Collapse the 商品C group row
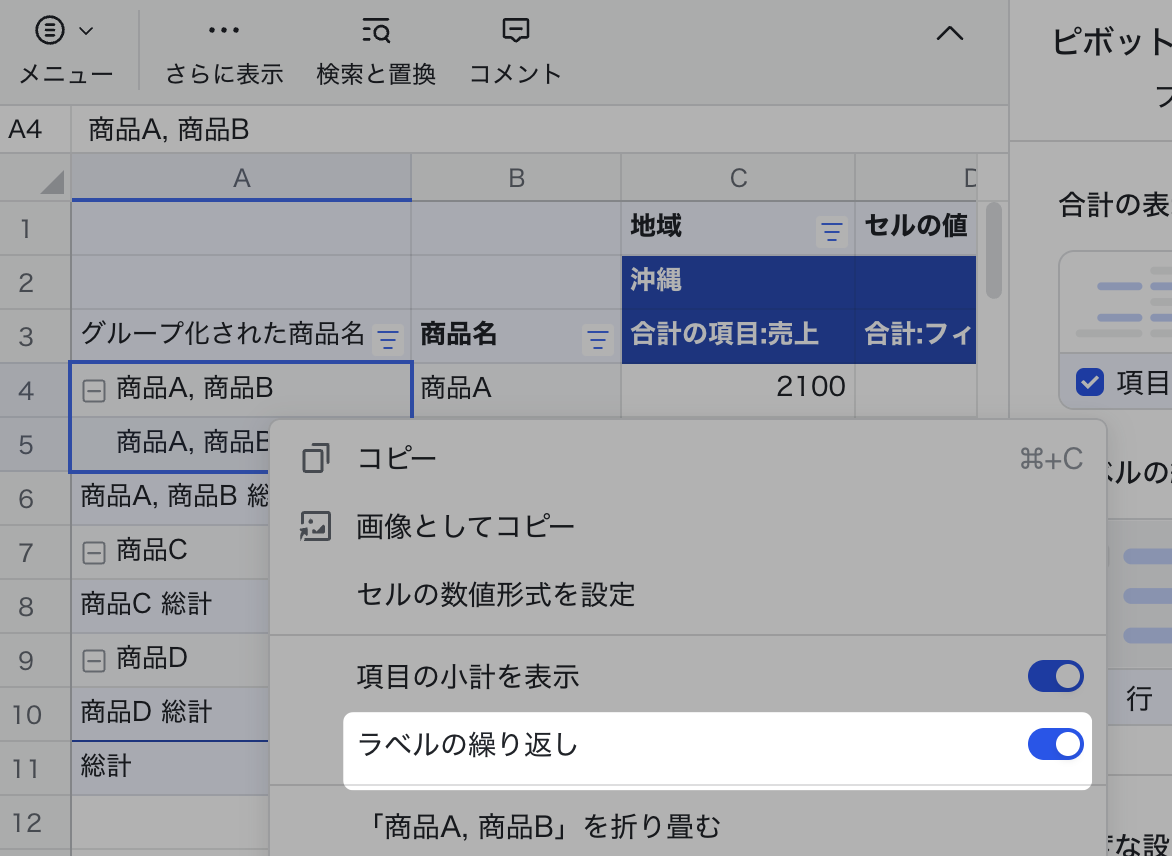 (93, 552)
